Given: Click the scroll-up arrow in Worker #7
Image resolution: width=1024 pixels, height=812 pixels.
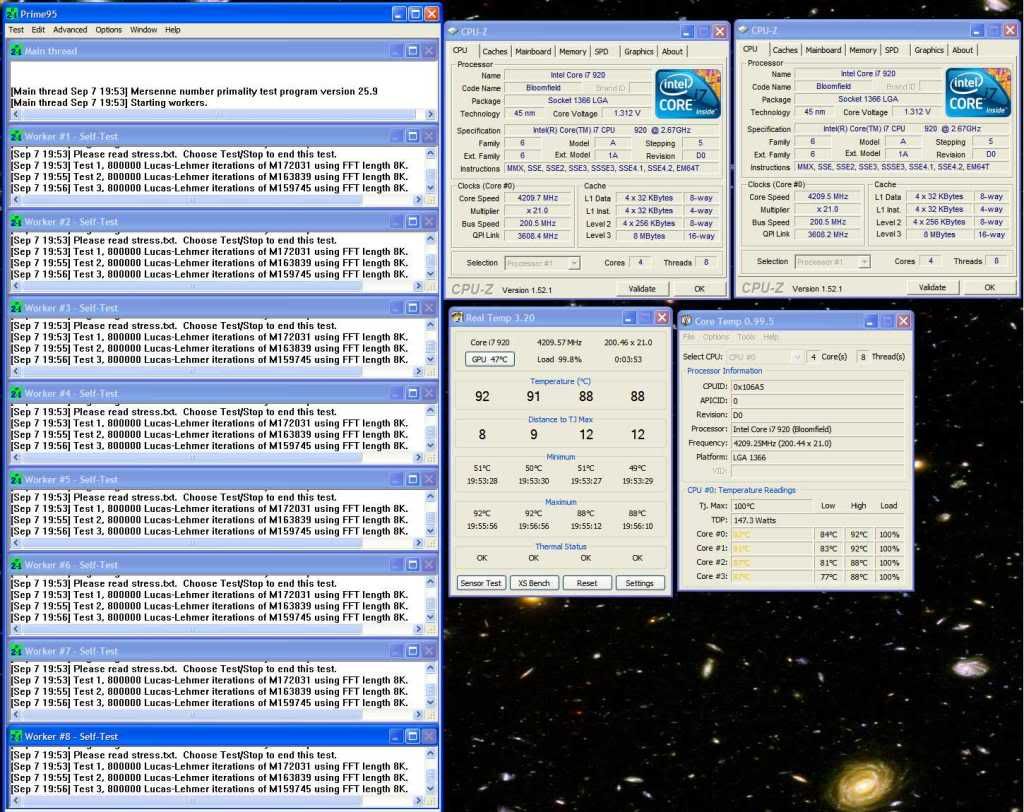Looking at the screenshot, I should coord(430,669).
